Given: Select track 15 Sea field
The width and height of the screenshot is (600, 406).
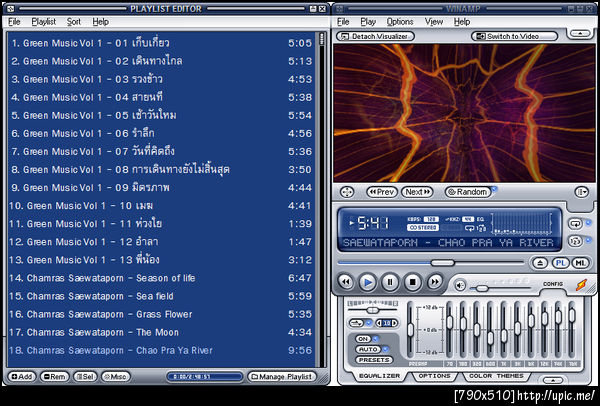Looking at the screenshot, I should 161,296.
